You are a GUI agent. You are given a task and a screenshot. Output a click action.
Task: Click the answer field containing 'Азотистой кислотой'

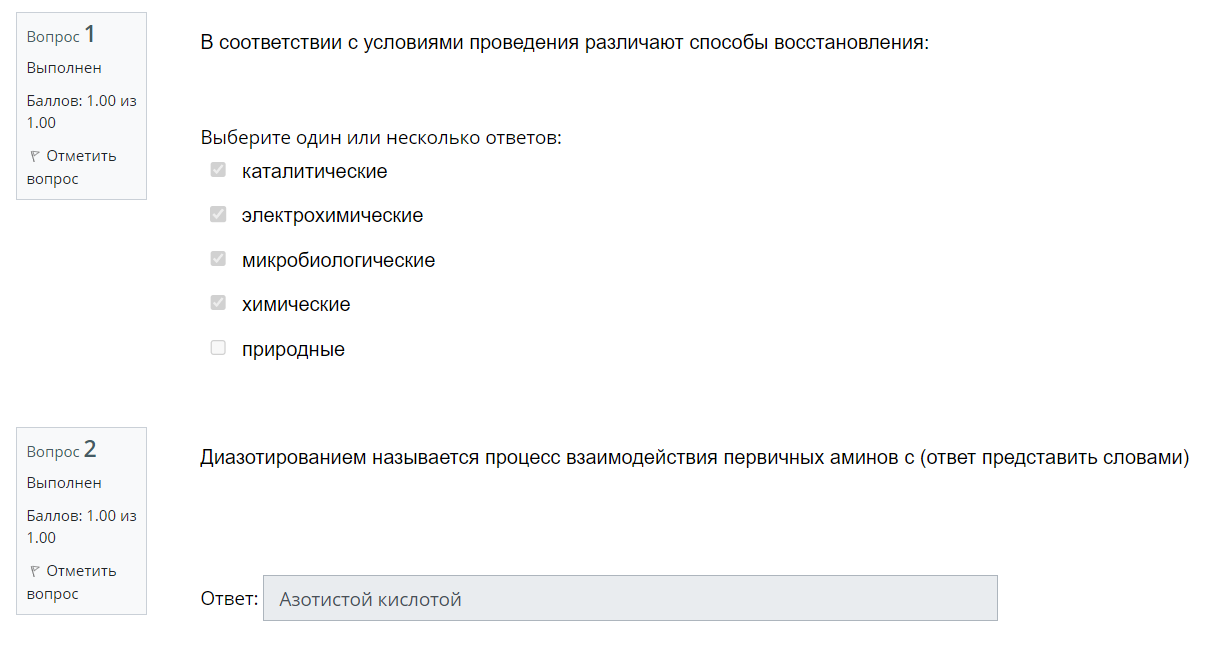pyautogui.click(x=630, y=599)
